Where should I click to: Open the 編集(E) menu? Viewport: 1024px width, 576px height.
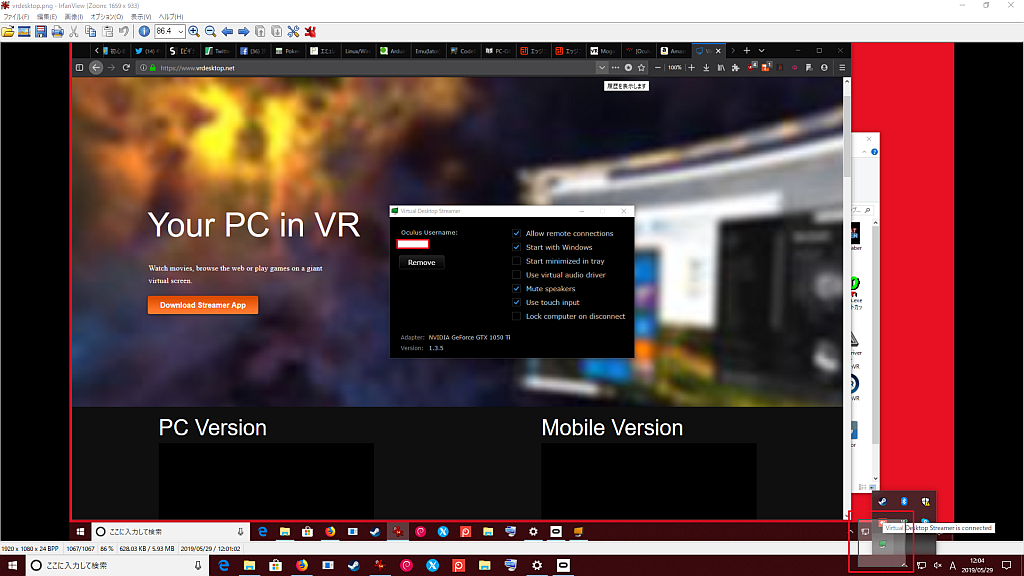coord(46,17)
